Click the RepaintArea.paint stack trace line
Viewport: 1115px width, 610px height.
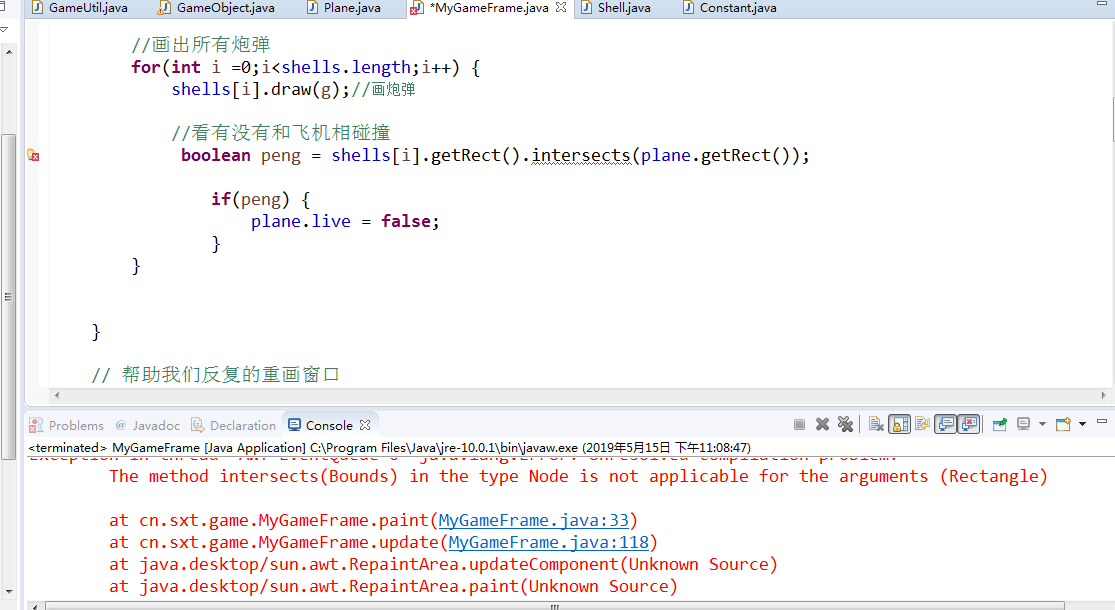[x=393, y=587]
